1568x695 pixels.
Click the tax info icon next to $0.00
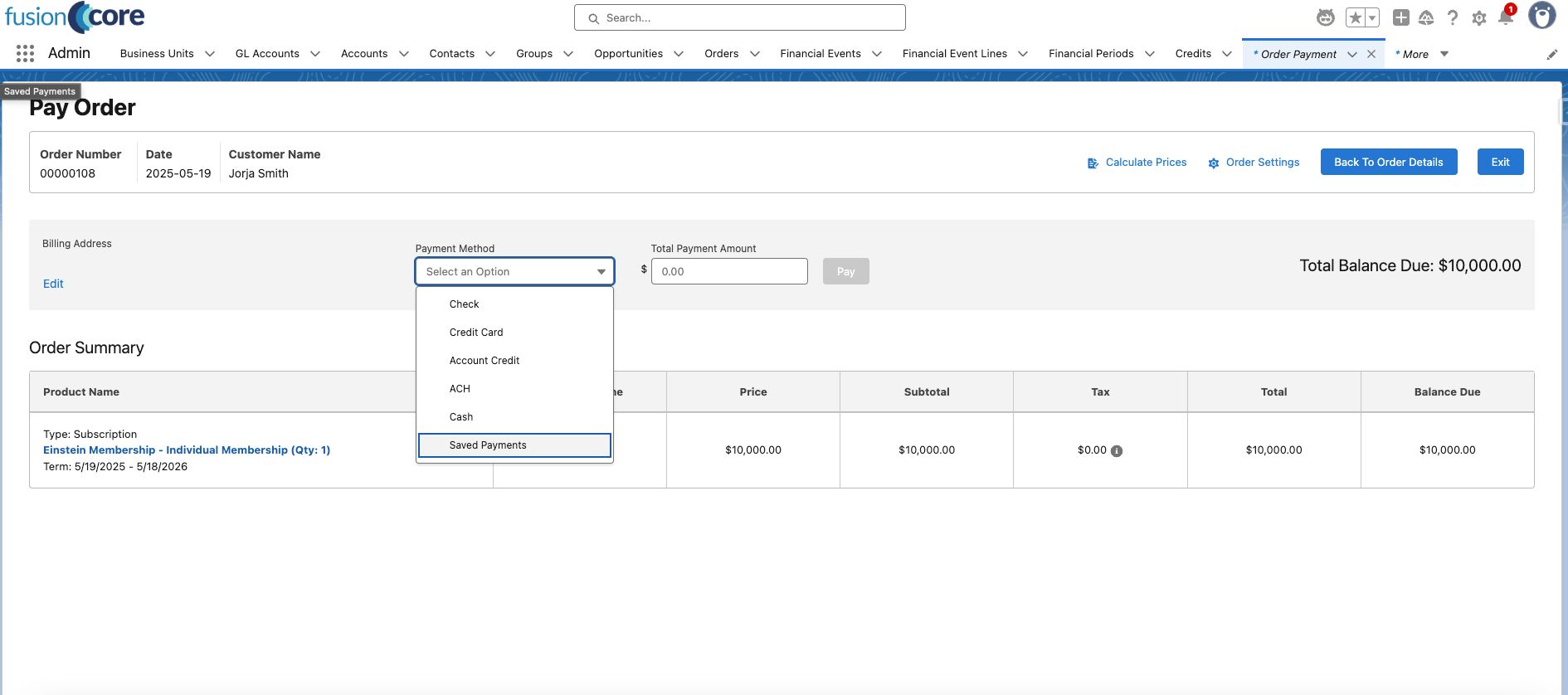pyautogui.click(x=1117, y=451)
